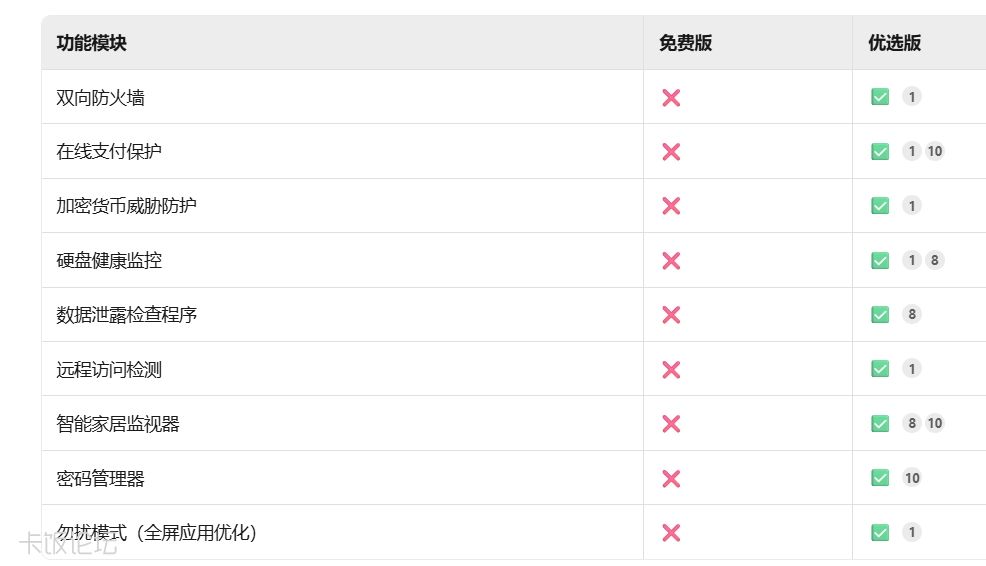Screen dimensions: 986x566
Task: Click footnote badge 10 in 在线支付保护 row
Action: point(934,151)
